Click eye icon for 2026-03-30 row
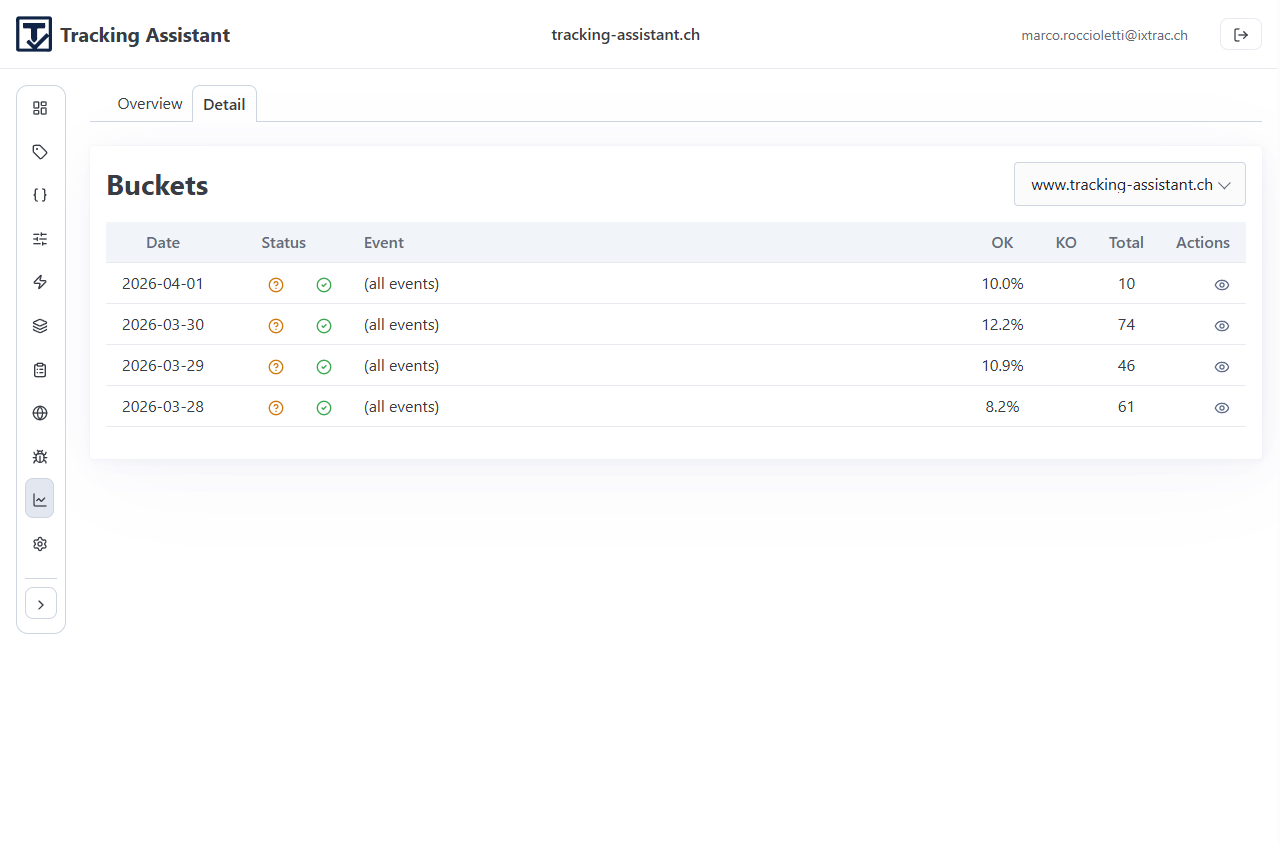 pos(1221,326)
